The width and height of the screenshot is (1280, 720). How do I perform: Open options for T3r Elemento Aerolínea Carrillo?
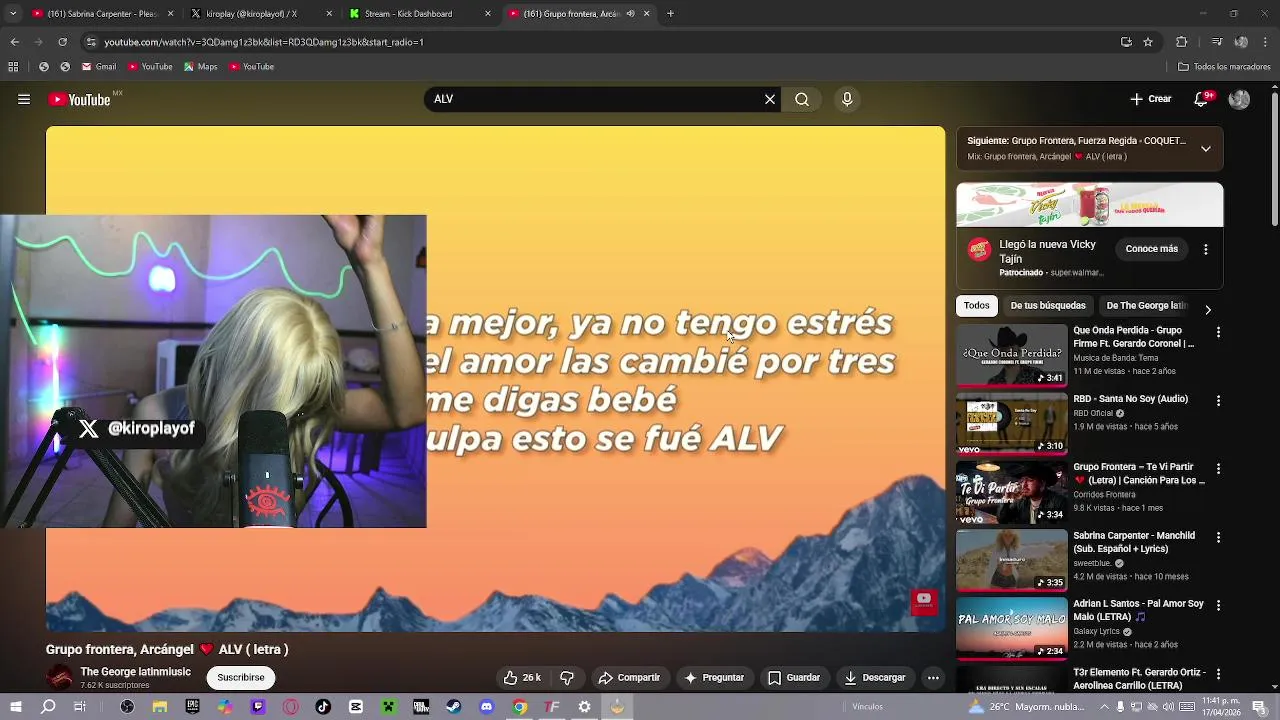click(x=1218, y=674)
